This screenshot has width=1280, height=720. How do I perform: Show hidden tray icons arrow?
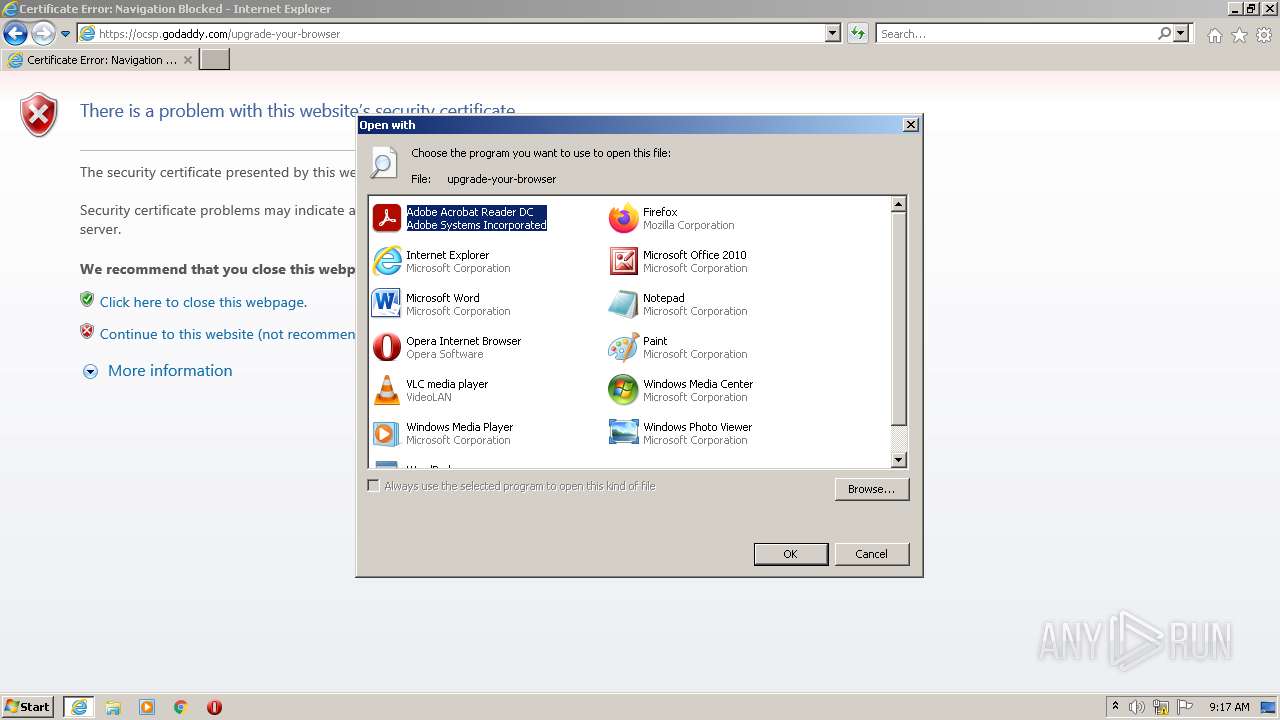(1115, 707)
